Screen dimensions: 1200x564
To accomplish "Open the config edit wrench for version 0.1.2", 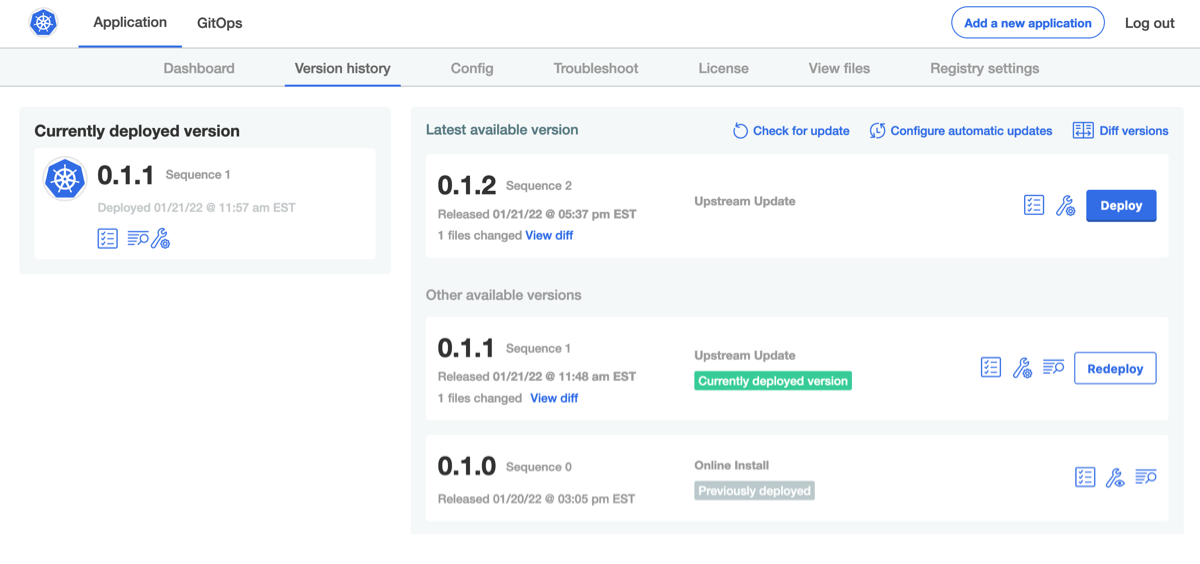I will (x=1065, y=206).
